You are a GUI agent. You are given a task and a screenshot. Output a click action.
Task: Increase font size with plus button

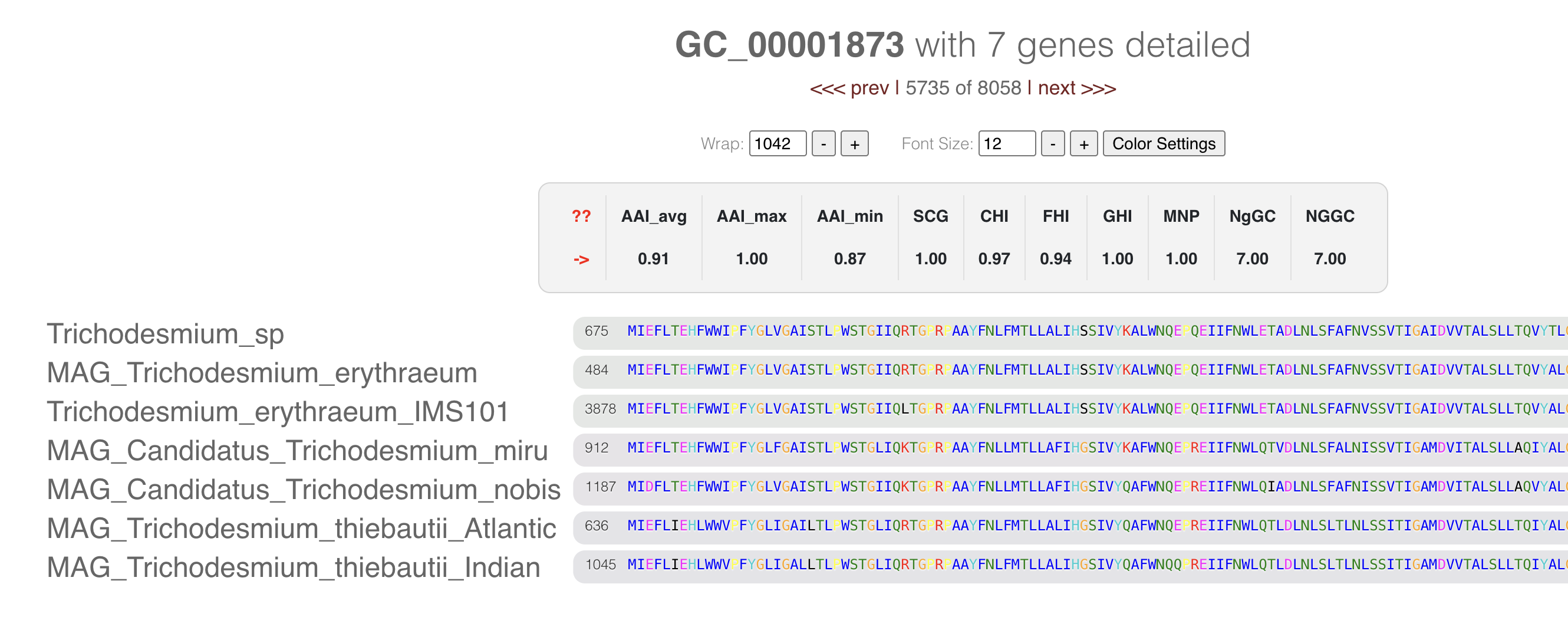point(1083,144)
